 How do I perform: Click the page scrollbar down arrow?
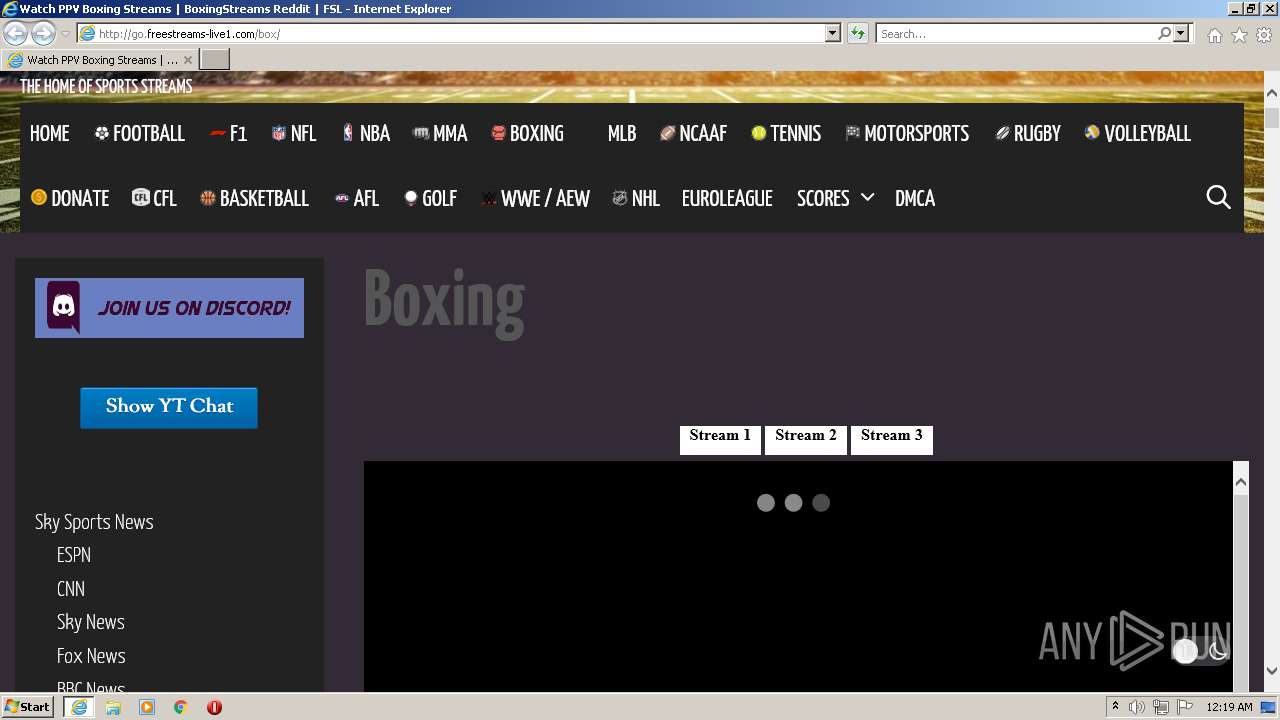[1272, 671]
